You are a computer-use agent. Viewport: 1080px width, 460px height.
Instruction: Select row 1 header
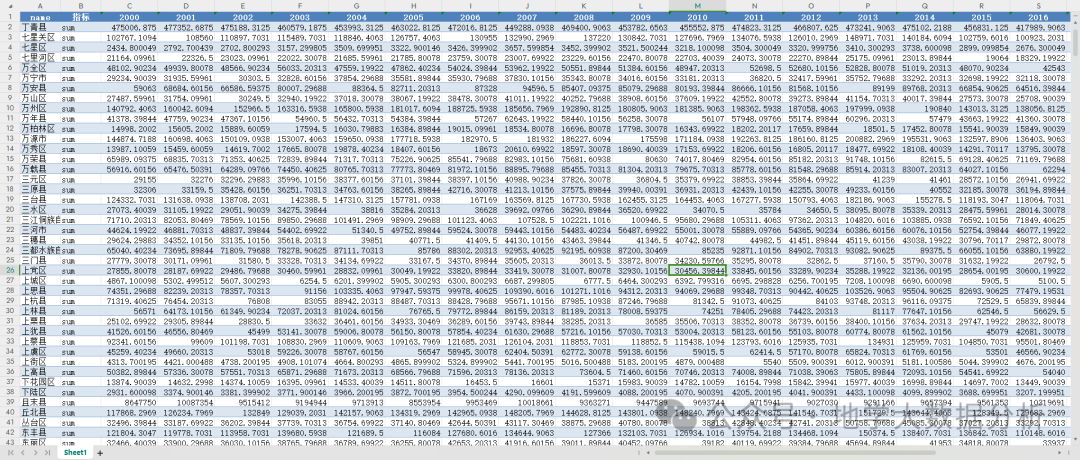point(10,17)
